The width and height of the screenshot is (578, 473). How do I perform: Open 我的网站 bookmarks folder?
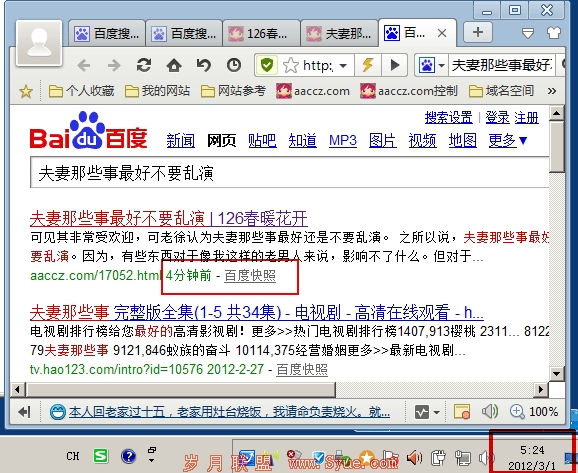point(157,91)
